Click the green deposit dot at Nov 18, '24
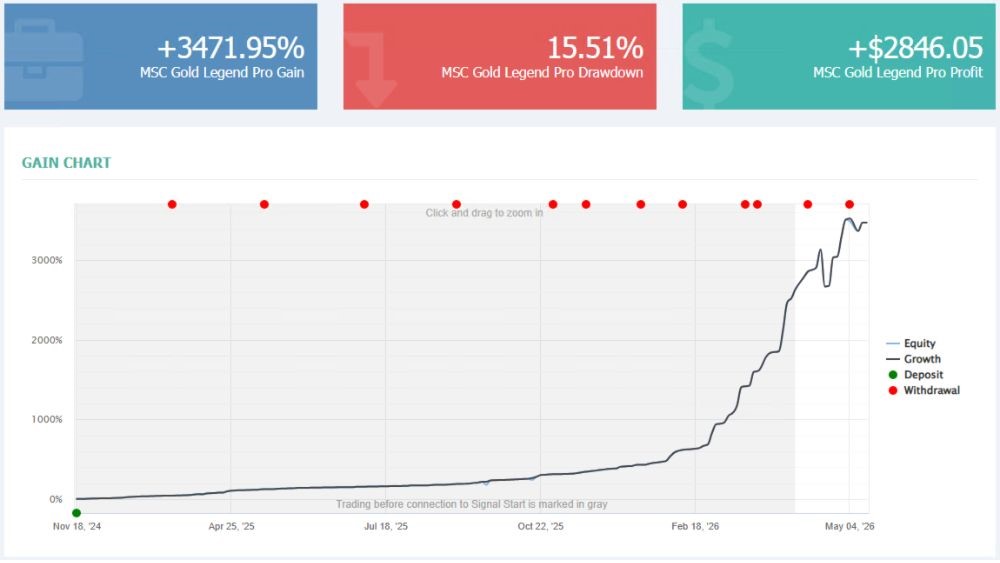This screenshot has width=1000, height=563. (77, 513)
